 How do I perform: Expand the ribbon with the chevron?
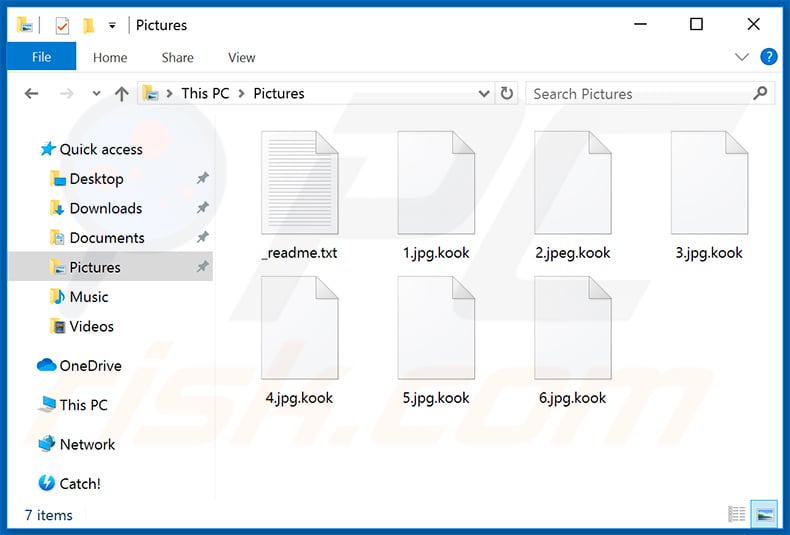[x=742, y=56]
